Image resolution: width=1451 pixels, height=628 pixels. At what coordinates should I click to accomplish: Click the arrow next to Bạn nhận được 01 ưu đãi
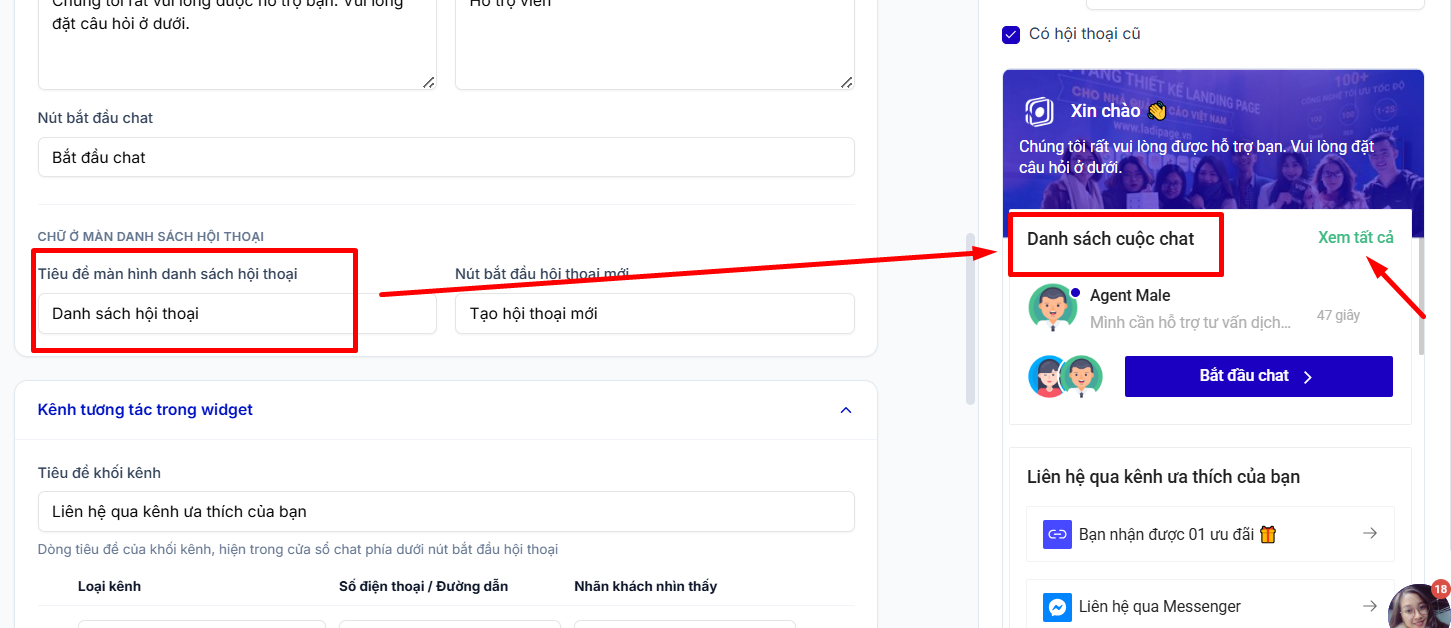point(1370,534)
